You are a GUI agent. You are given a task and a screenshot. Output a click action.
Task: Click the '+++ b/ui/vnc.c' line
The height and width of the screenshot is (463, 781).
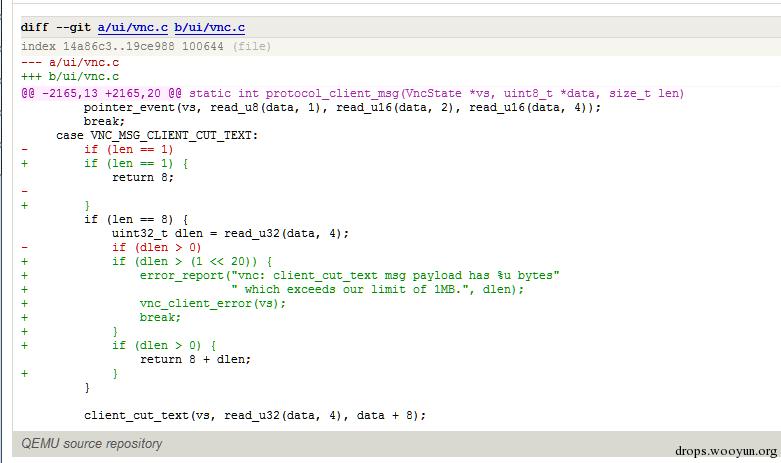70,77
